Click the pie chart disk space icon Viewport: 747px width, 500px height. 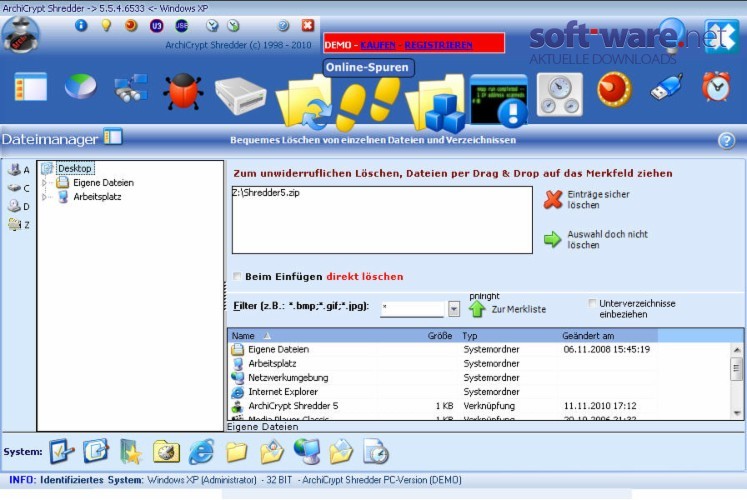(80, 86)
